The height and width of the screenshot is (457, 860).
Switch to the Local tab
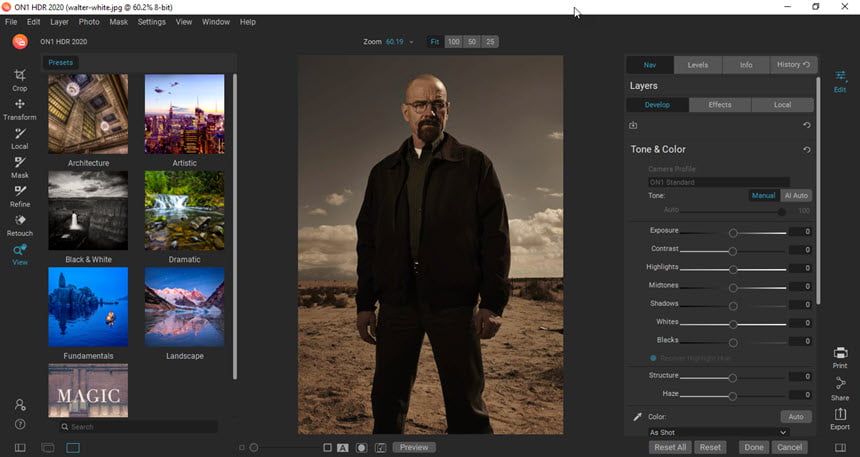pyautogui.click(x=782, y=105)
